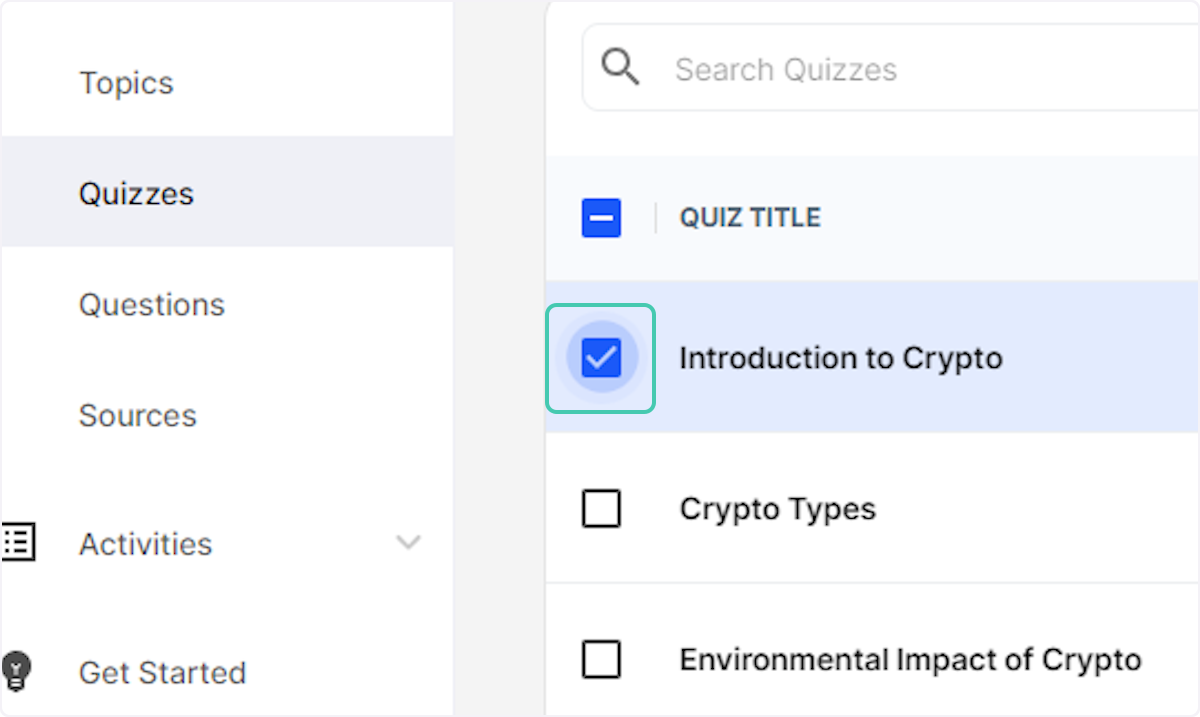Switch to the Quizzes section

(136, 193)
